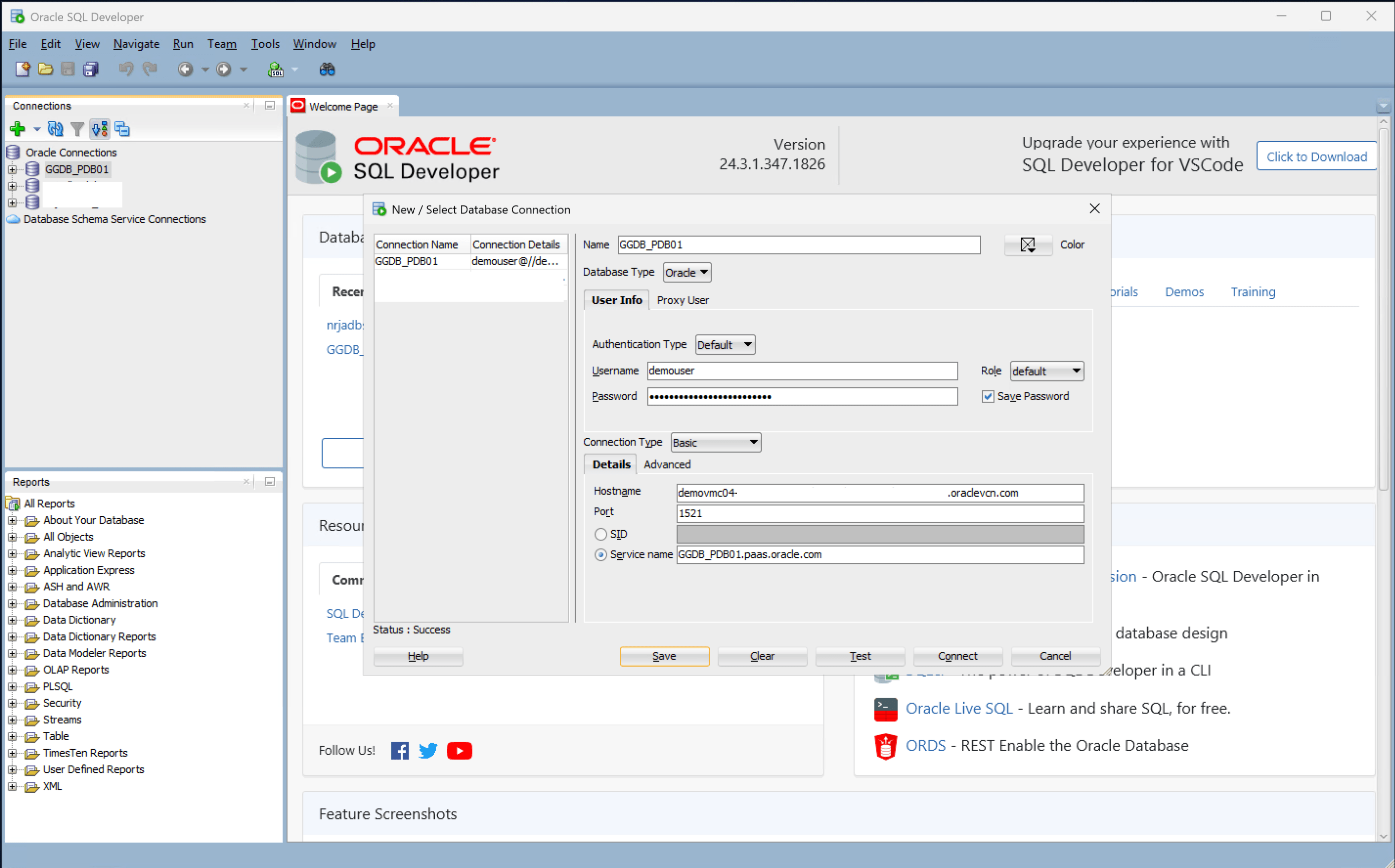Add a new connection with the green plus icon
This screenshot has width=1395, height=868.
(x=17, y=129)
